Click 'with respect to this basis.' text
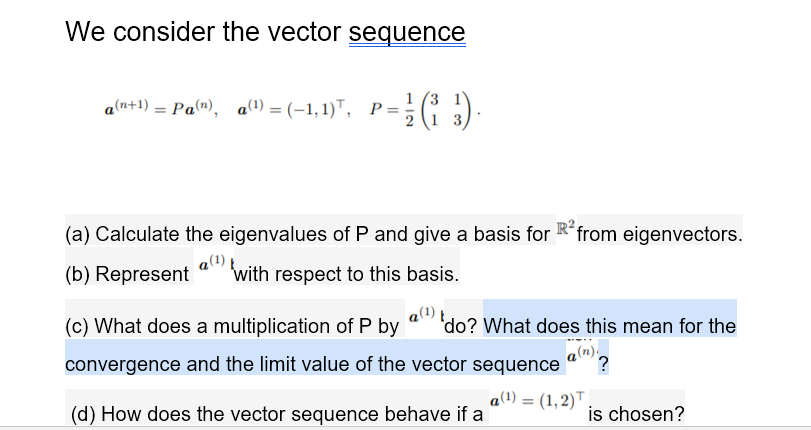811x430 pixels. pos(346,274)
